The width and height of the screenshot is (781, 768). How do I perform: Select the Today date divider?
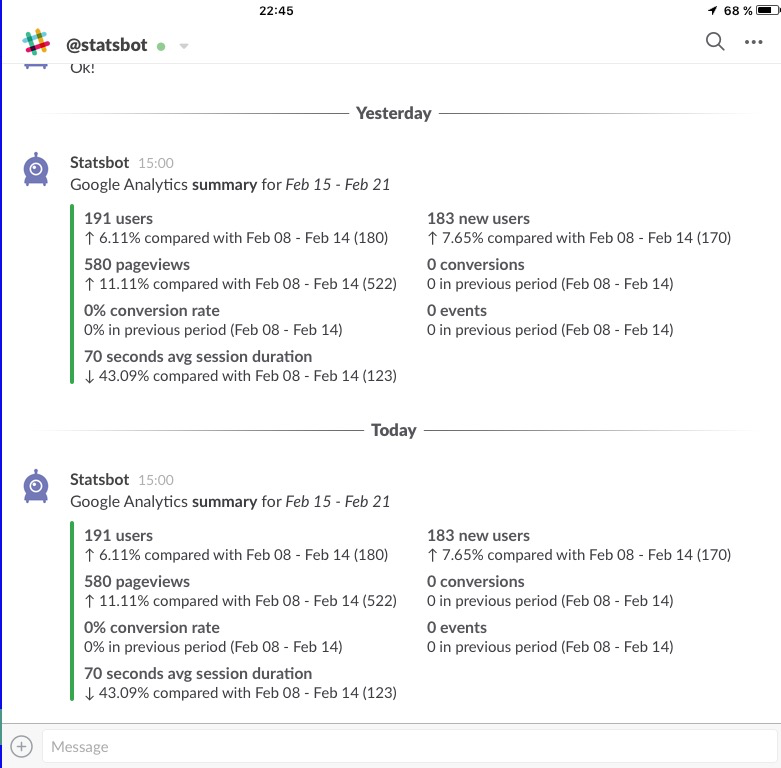click(393, 430)
